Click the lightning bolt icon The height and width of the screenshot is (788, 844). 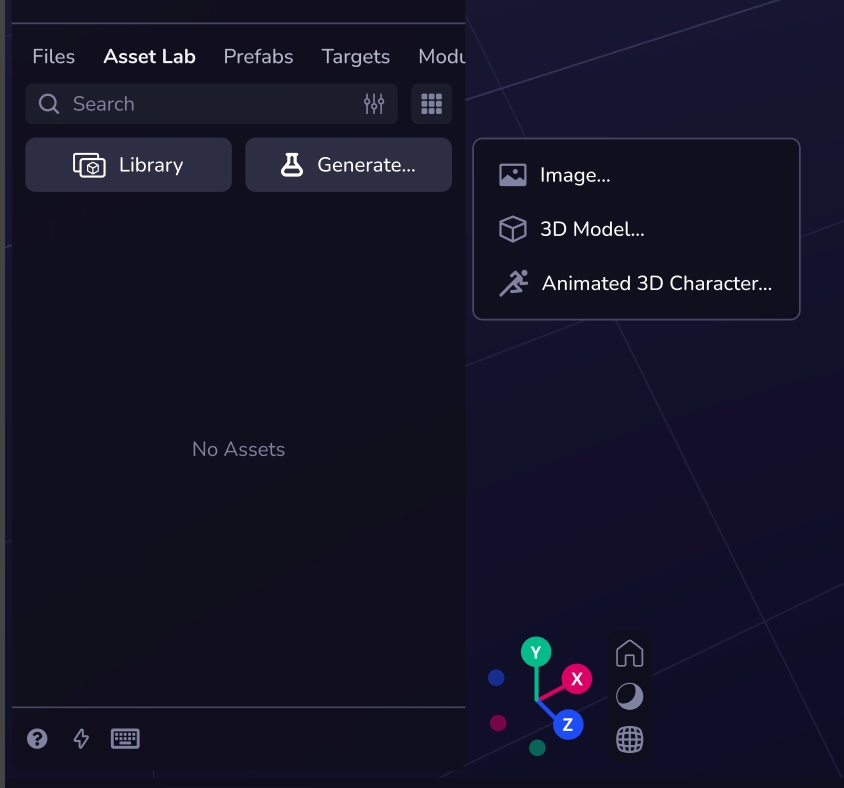tap(82, 739)
